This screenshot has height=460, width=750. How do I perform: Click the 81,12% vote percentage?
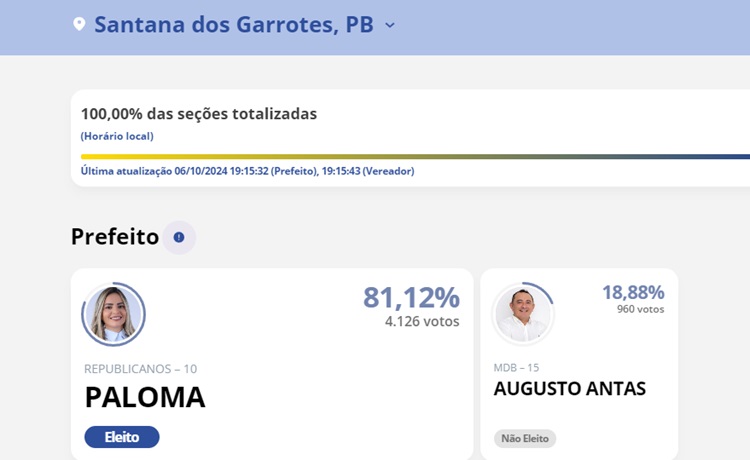point(411,297)
